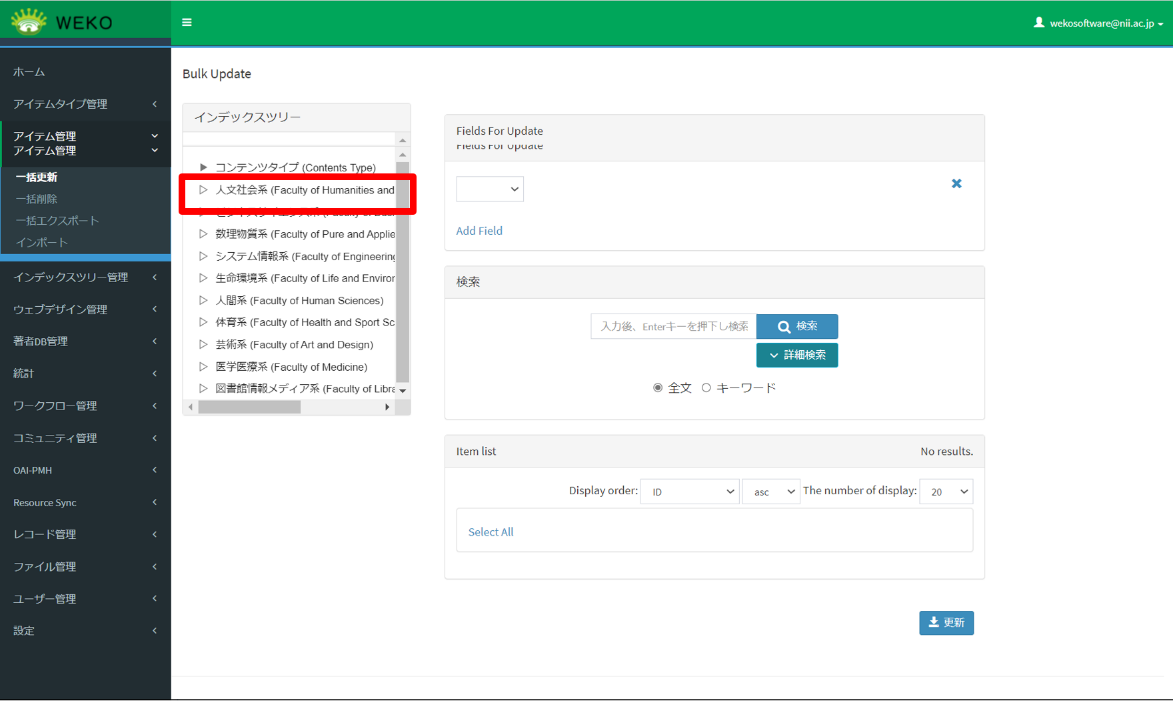Click the Select All link
Viewport: 1173px width, 701px height.
click(490, 532)
